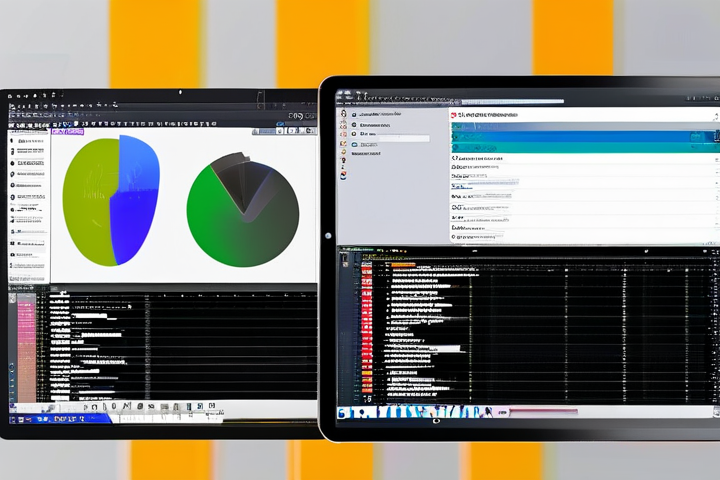
Task: Click the white highlighted row in right dark panel
Action: tap(438, 349)
